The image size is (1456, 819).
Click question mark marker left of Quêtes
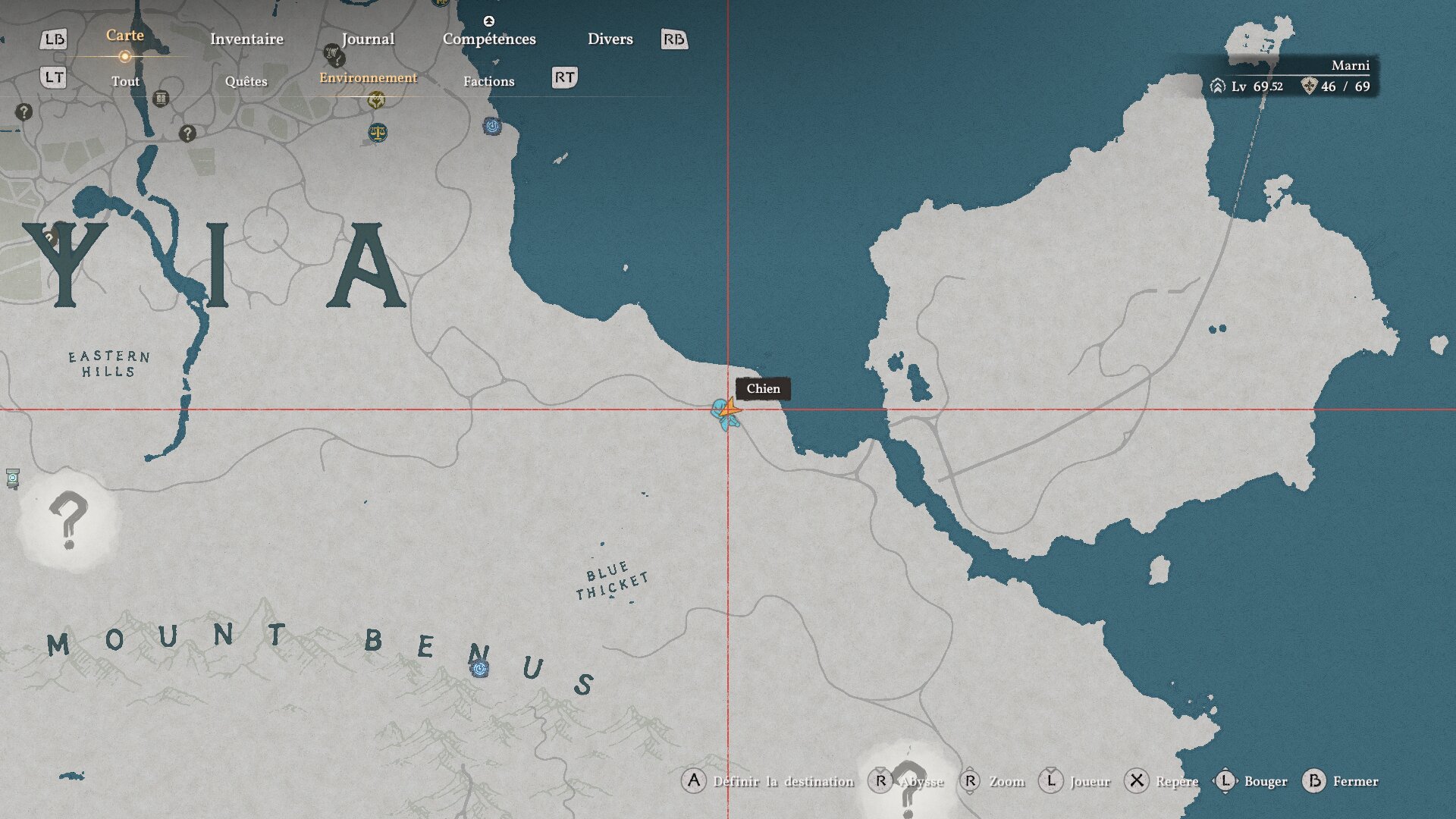pyautogui.click(x=187, y=134)
